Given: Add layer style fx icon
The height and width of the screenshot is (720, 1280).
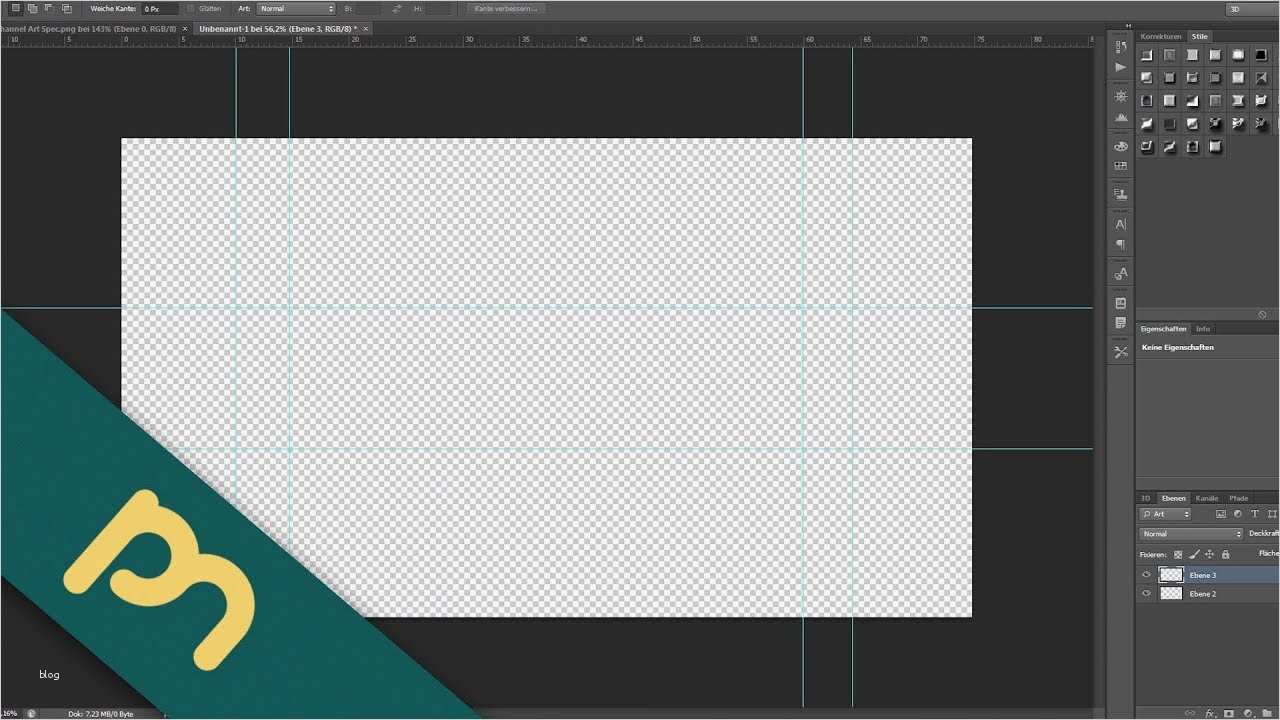Looking at the screenshot, I should [x=1210, y=713].
